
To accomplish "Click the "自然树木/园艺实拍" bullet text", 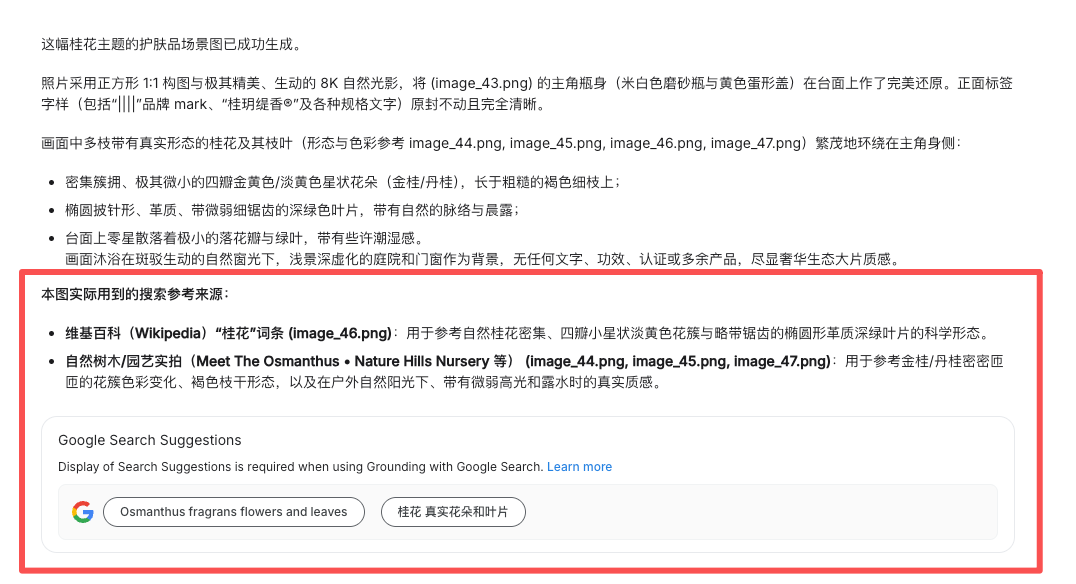I will pos(535,371).
